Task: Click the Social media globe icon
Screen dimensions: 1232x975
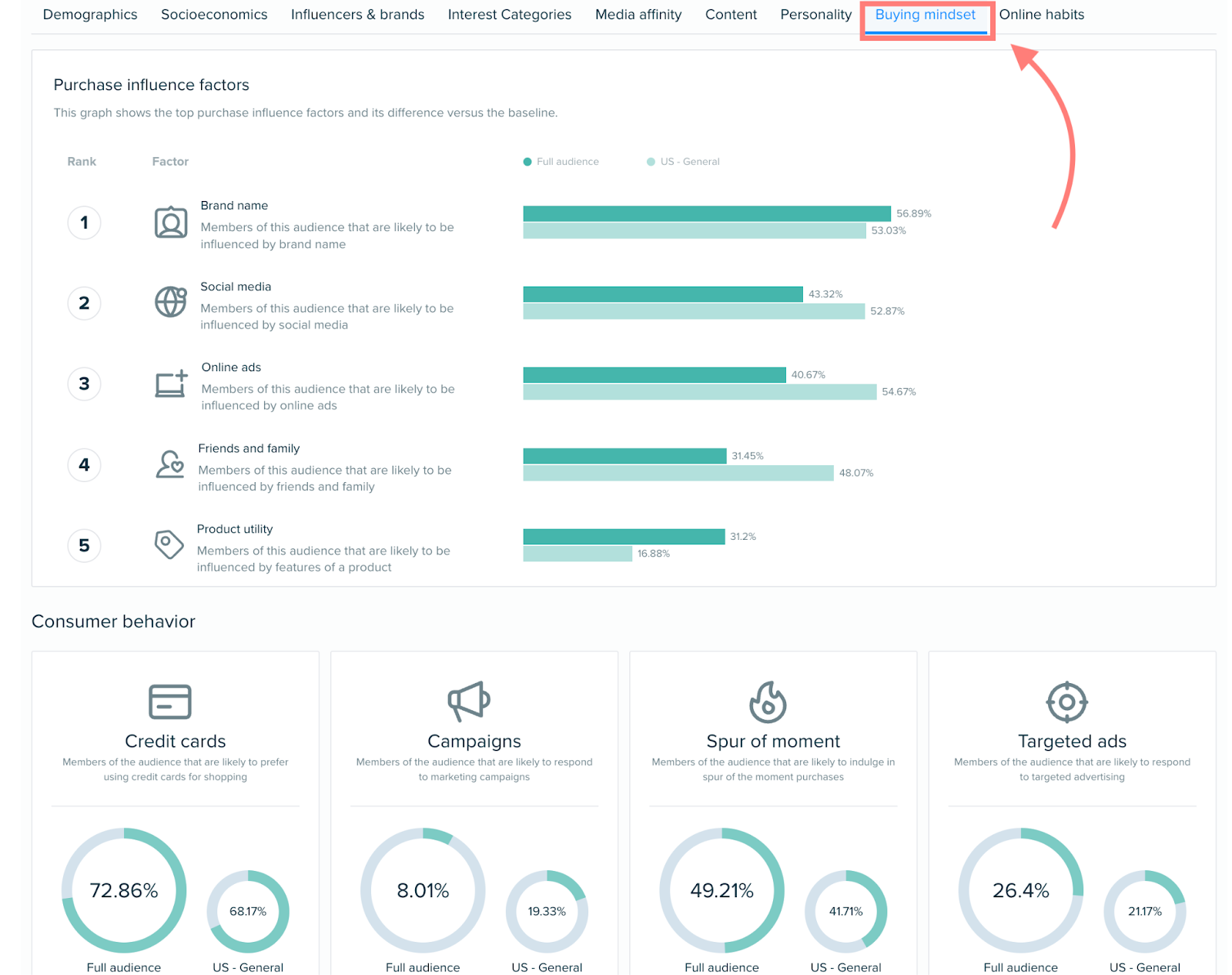Action: coord(170,302)
